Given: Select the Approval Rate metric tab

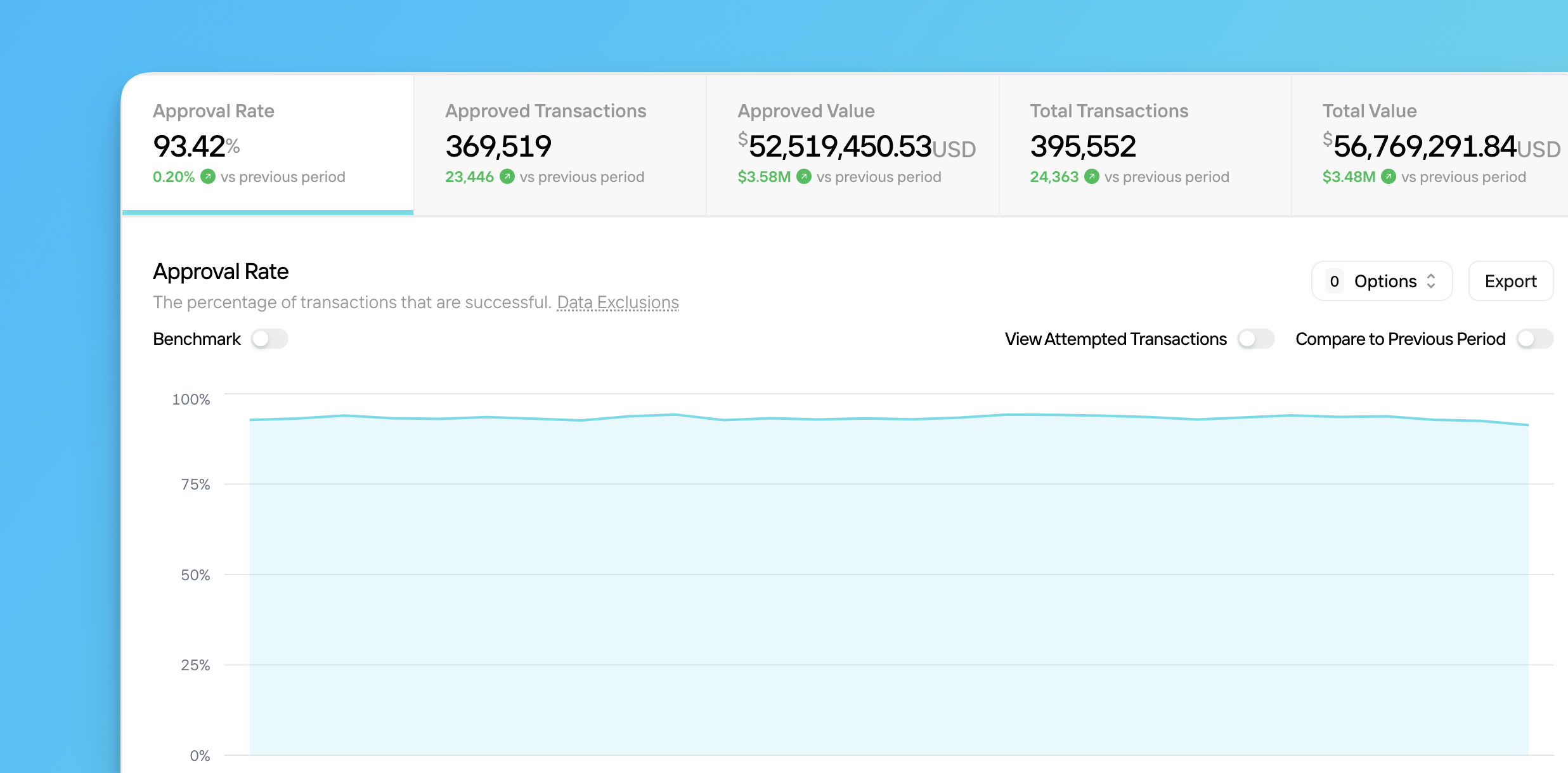Looking at the screenshot, I should (268, 145).
